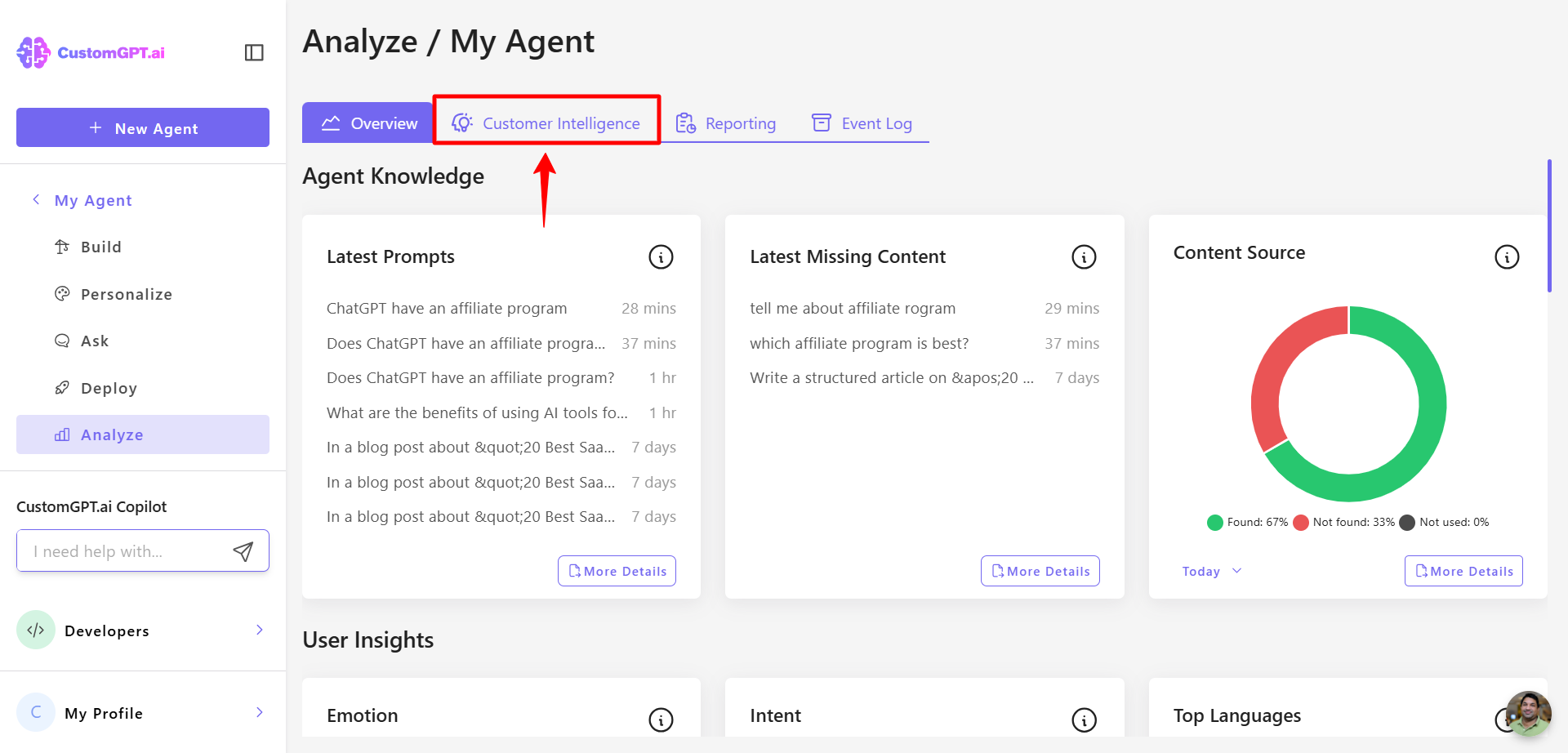Open the Today date range dropdown

[x=1212, y=571]
